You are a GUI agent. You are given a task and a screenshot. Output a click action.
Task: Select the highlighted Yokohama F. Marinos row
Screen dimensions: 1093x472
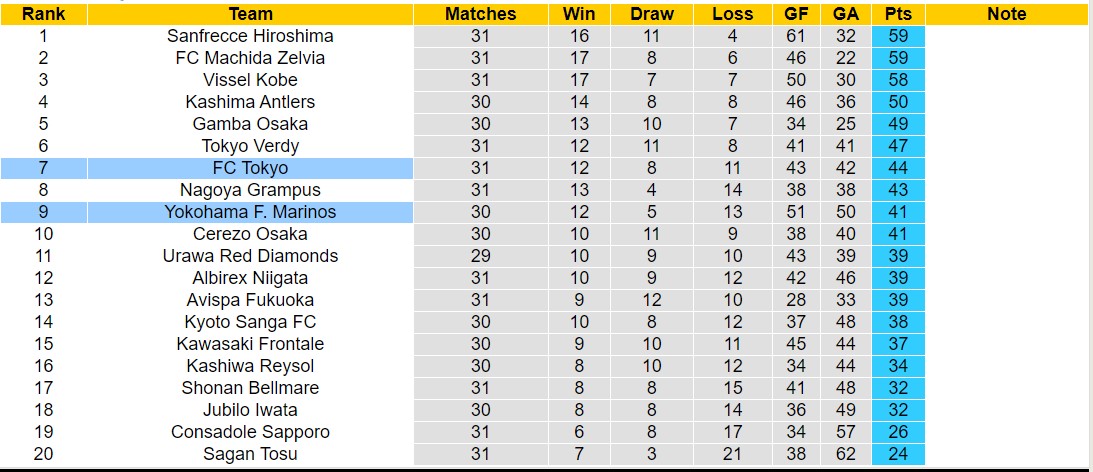[250, 212]
